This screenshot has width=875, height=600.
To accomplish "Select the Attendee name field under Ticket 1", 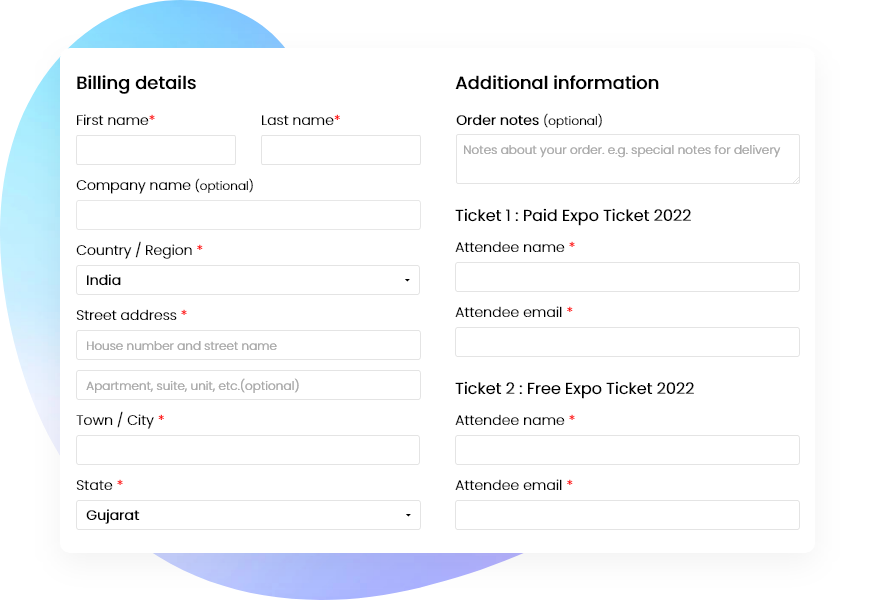I will point(627,277).
